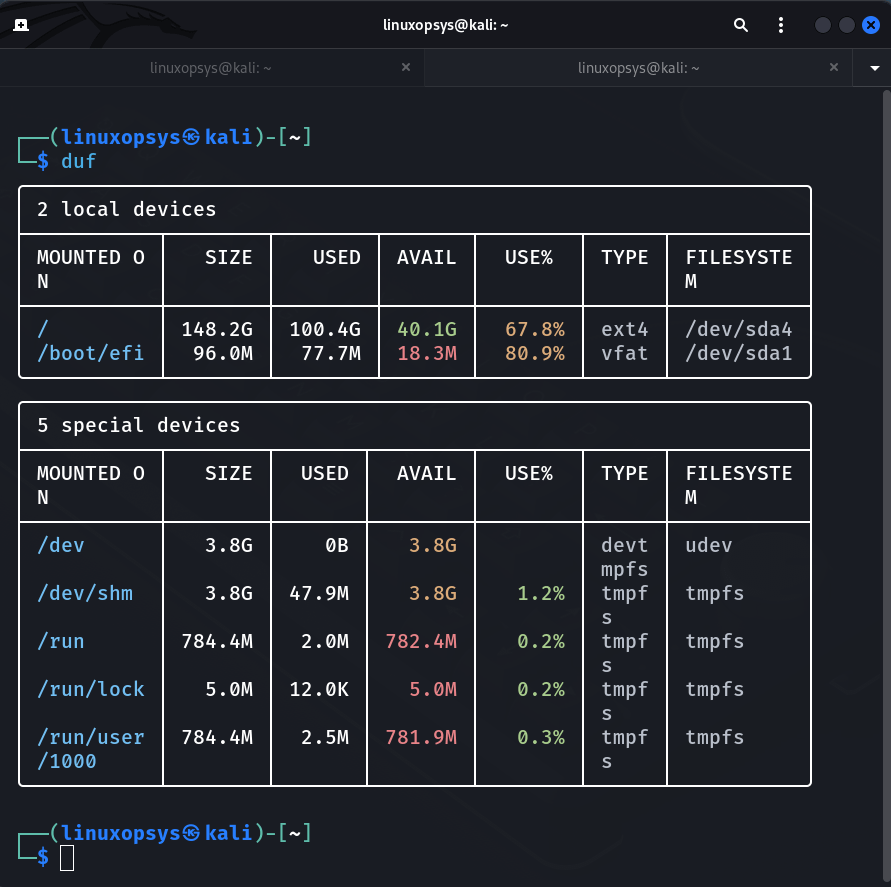The image size is (891, 887).
Task: Click the window title linuxopsys@kali
Action: pyautogui.click(x=446, y=25)
